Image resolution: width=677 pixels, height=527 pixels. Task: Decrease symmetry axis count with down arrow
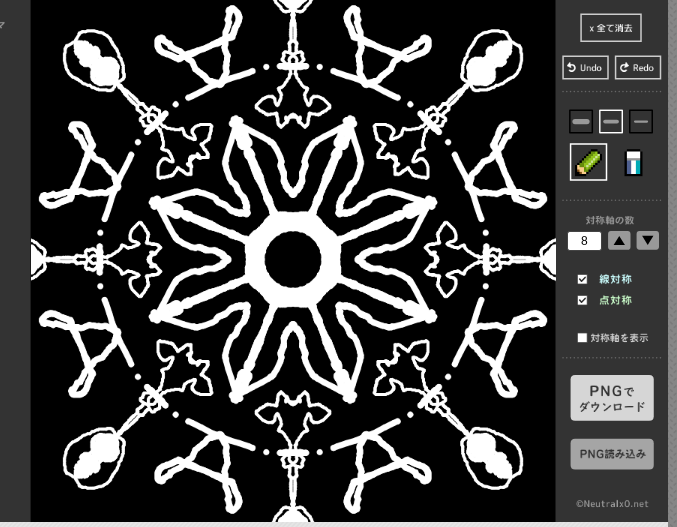click(x=648, y=240)
